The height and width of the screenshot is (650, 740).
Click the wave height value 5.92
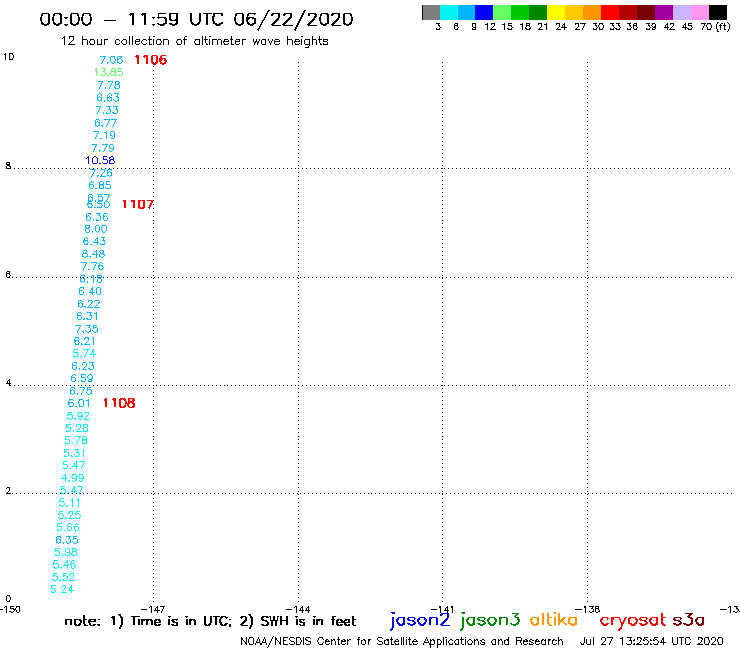(x=78, y=416)
